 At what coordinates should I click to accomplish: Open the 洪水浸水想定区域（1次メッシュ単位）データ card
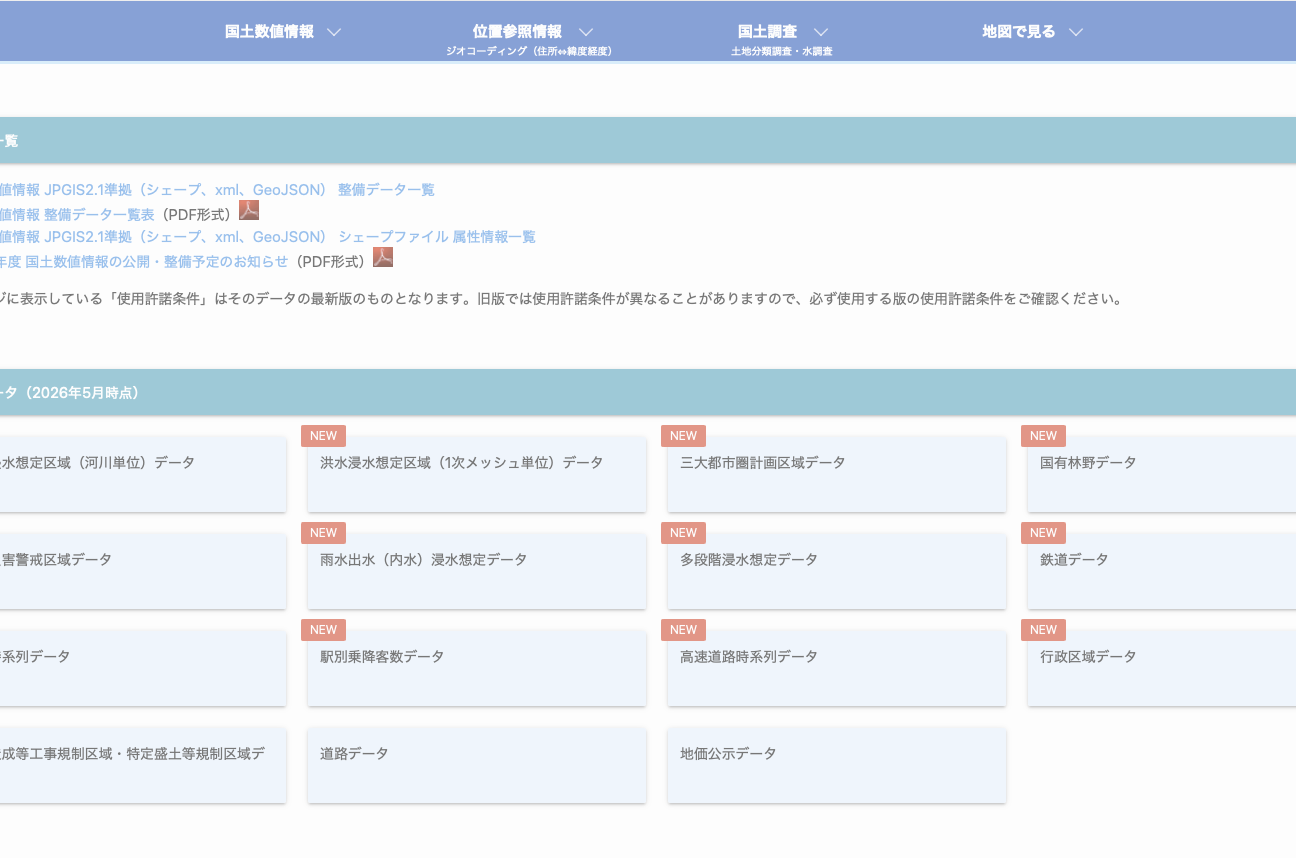point(477,474)
